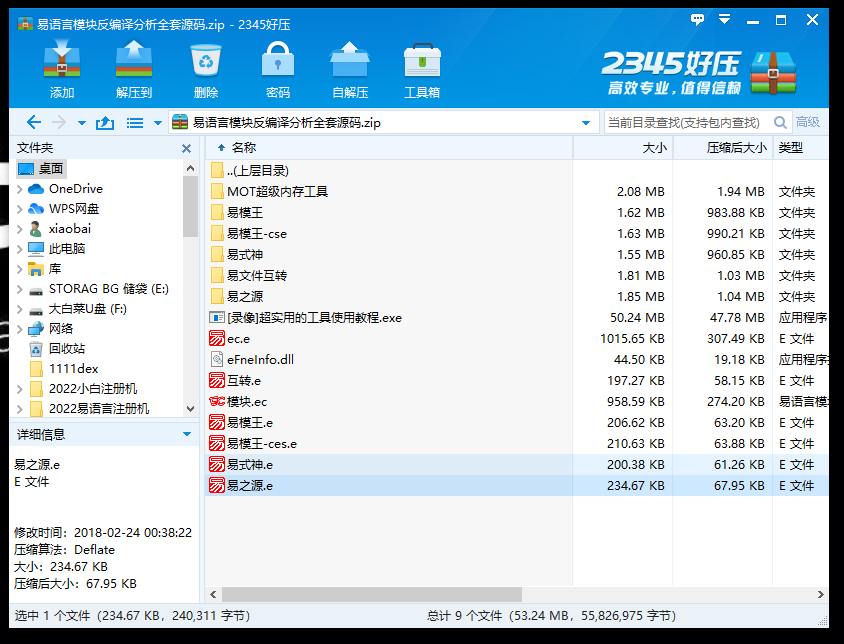The image size is (844, 644).
Task: Click 高级 advanced search link
Action: pos(807,122)
